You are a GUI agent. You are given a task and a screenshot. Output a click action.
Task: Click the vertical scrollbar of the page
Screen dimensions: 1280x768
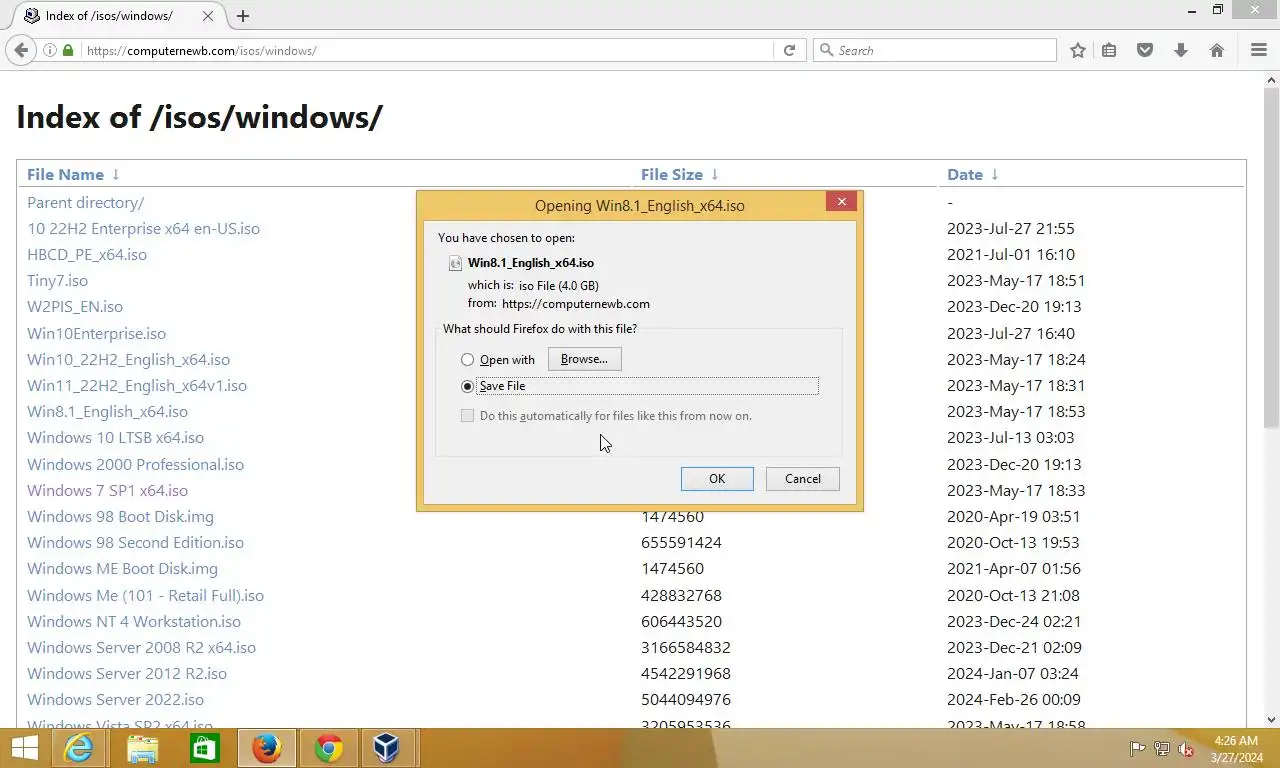1272,257
